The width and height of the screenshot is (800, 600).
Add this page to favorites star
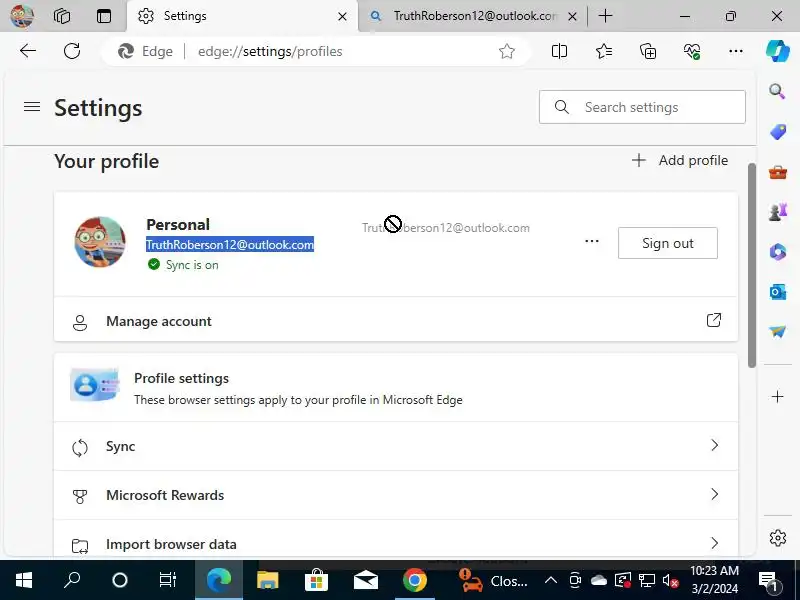[507, 52]
